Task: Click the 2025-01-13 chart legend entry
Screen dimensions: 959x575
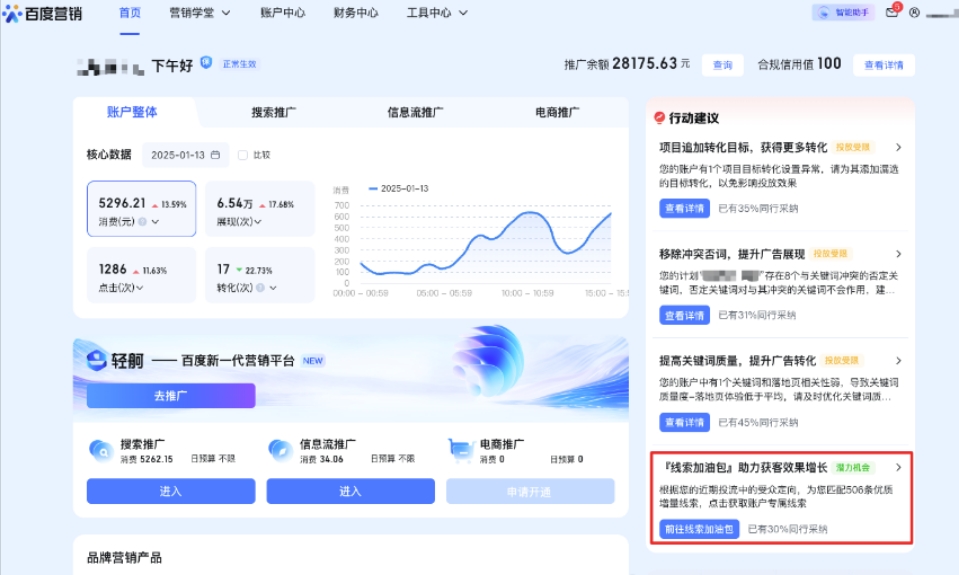Action: click(399, 188)
